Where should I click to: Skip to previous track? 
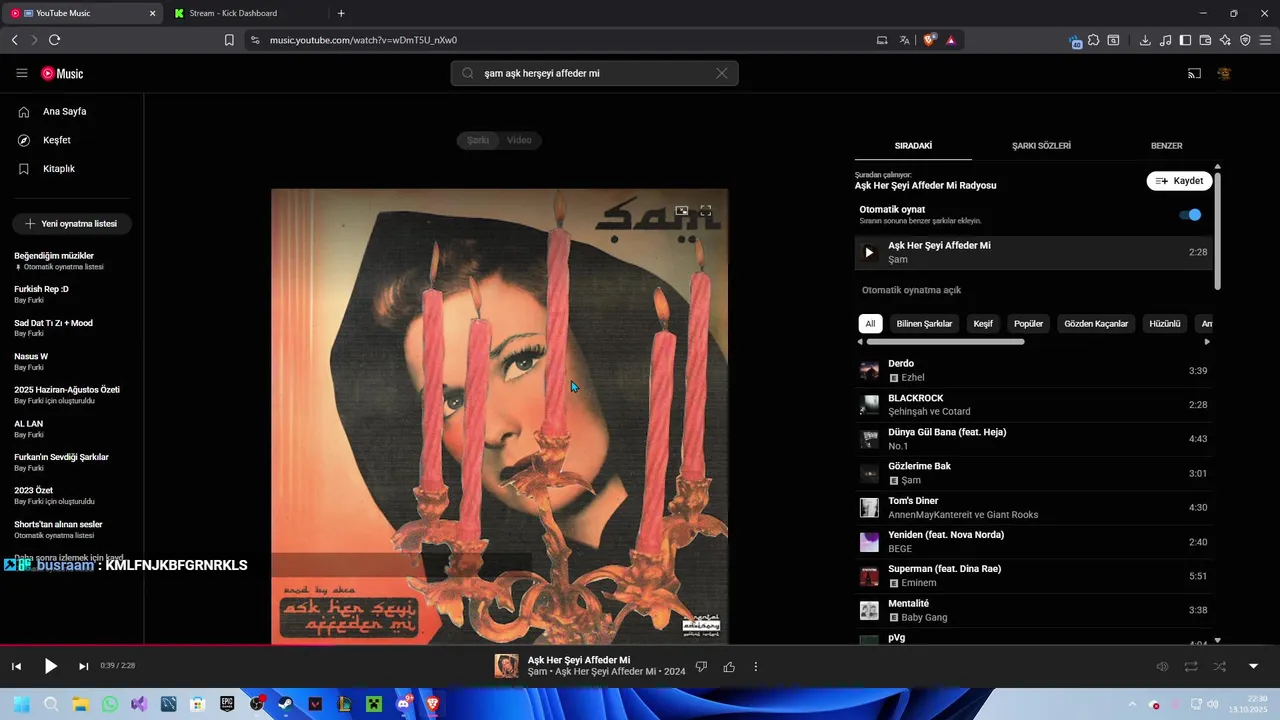[x=16, y=666]
